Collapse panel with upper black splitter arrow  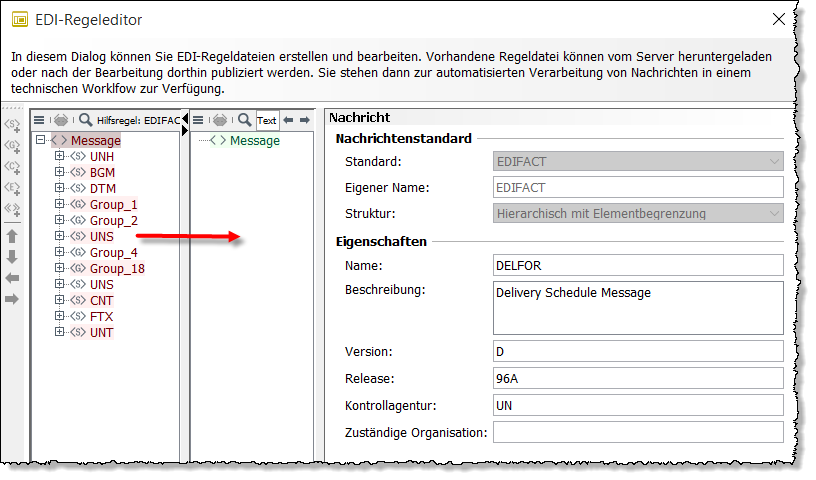pos(185,119)
